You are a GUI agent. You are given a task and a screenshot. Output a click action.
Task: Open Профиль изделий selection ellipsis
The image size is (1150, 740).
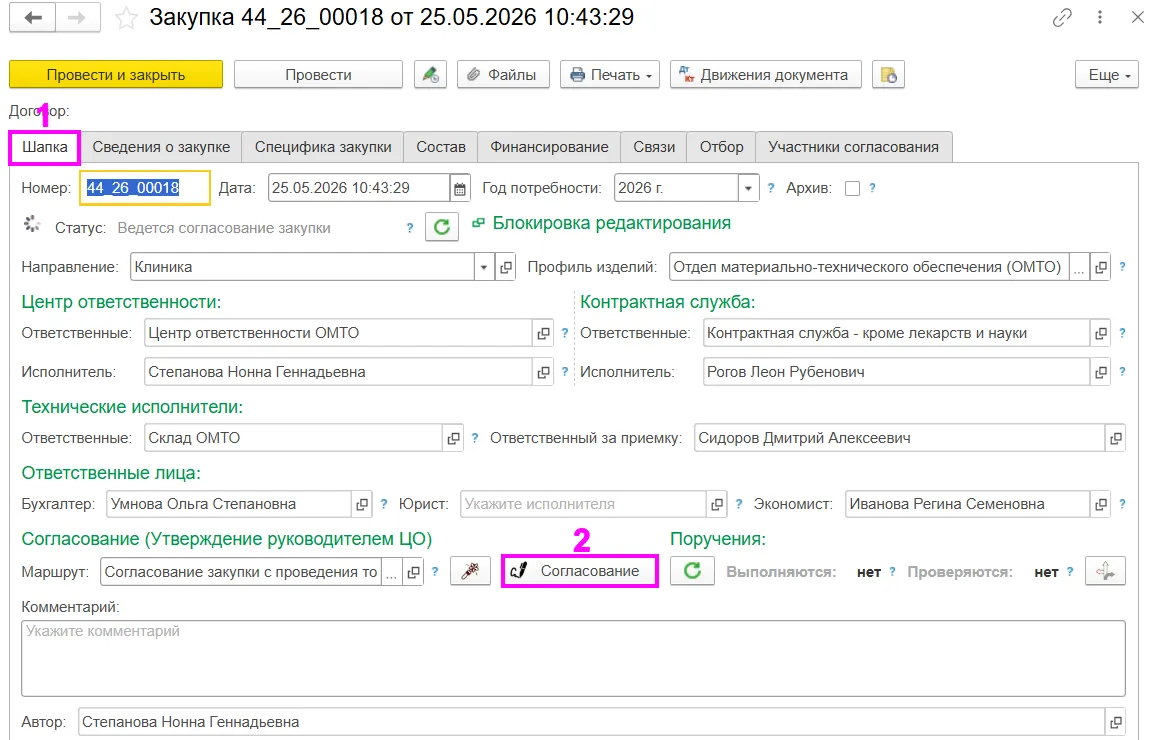tap(1078, 268)
